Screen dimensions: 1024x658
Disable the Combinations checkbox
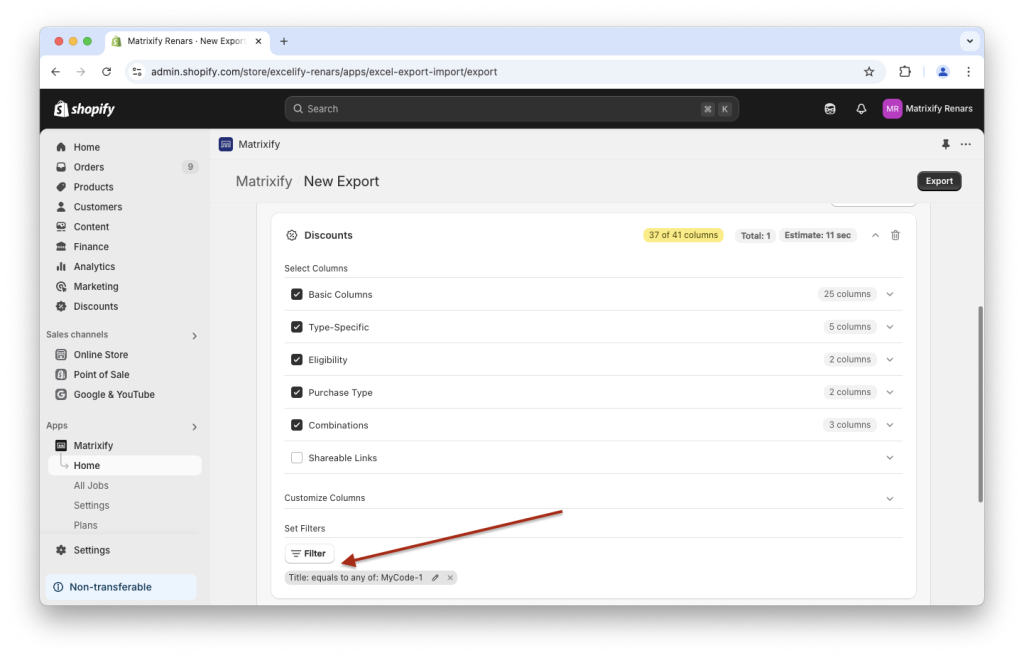(296, 424)
